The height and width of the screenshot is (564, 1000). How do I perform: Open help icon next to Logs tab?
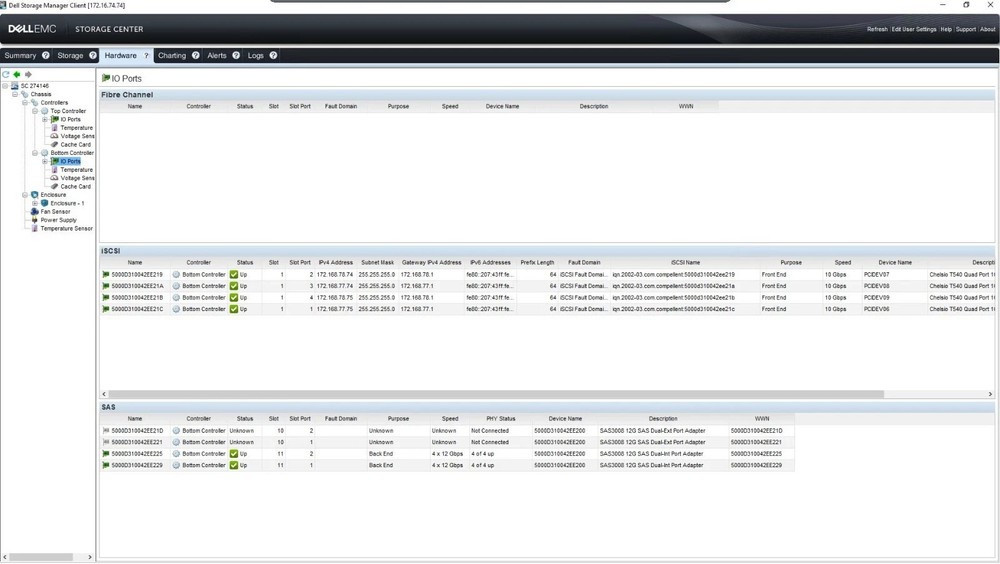(273, 56)
